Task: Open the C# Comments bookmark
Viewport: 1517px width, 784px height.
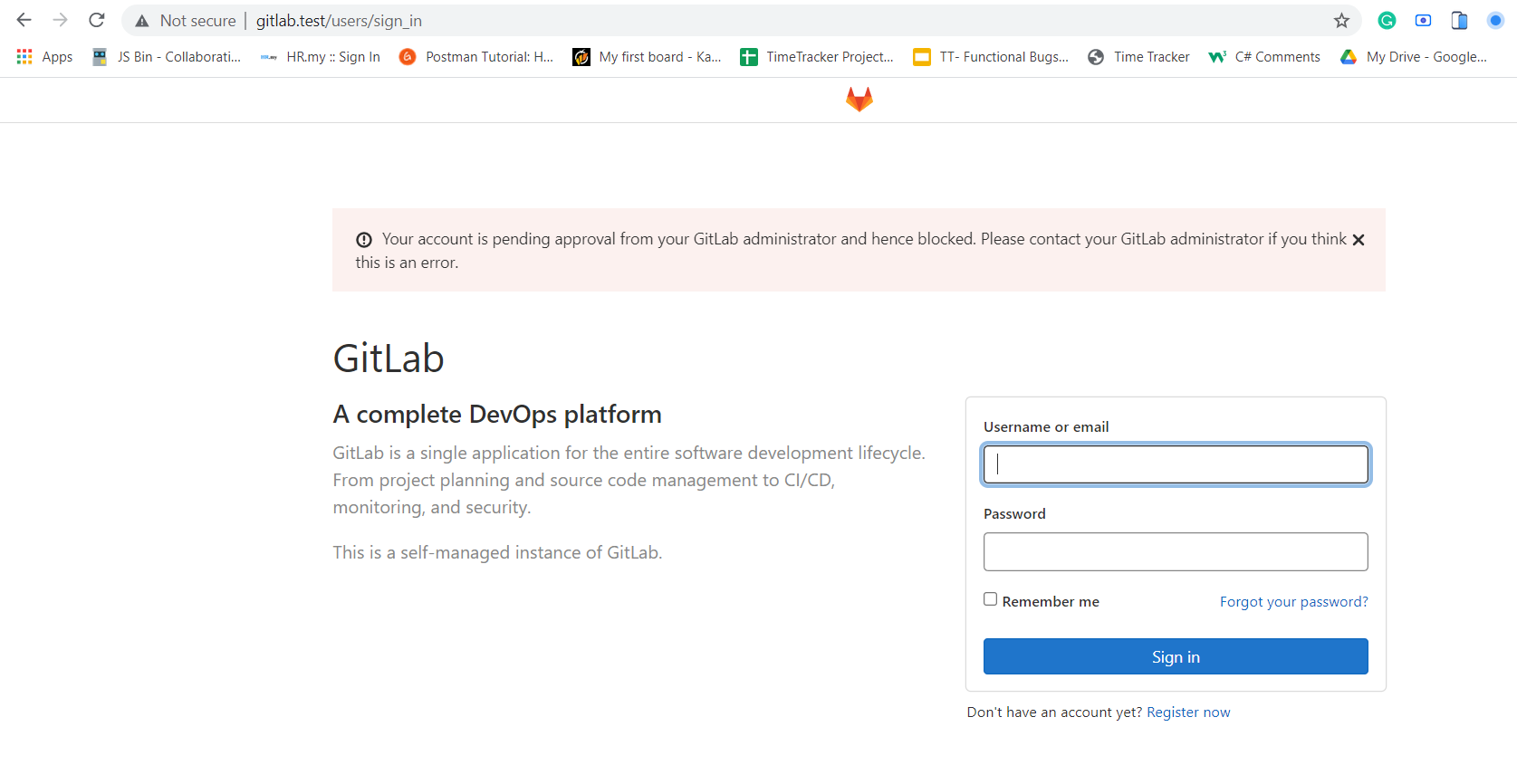Action: [x=1264, y=57]
